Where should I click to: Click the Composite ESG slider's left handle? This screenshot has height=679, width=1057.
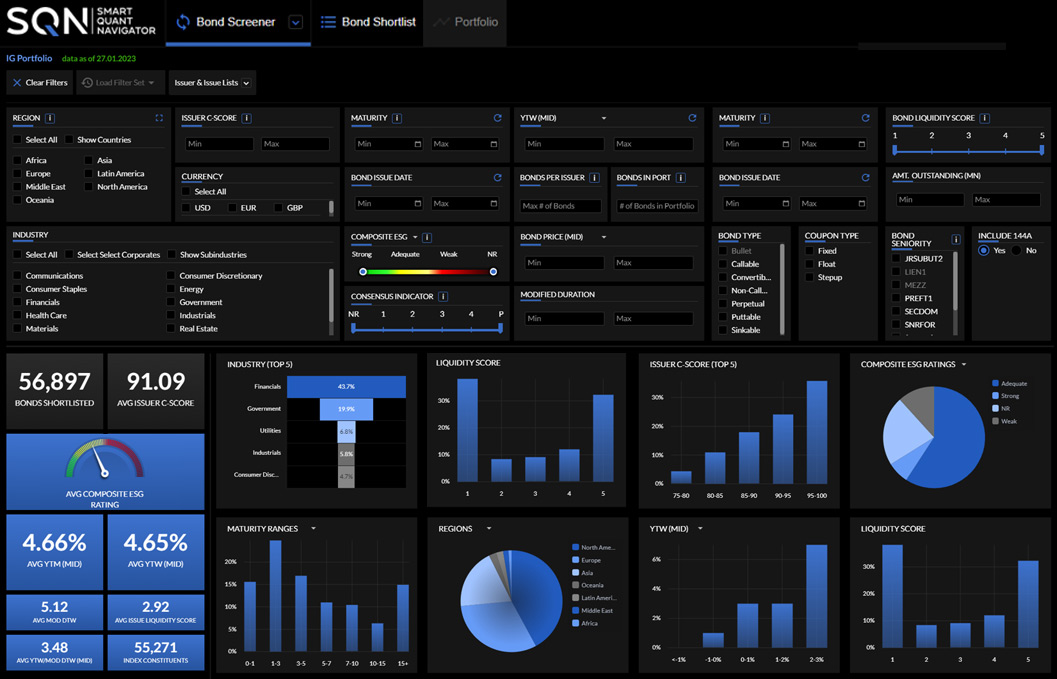(x=363, y=272)
